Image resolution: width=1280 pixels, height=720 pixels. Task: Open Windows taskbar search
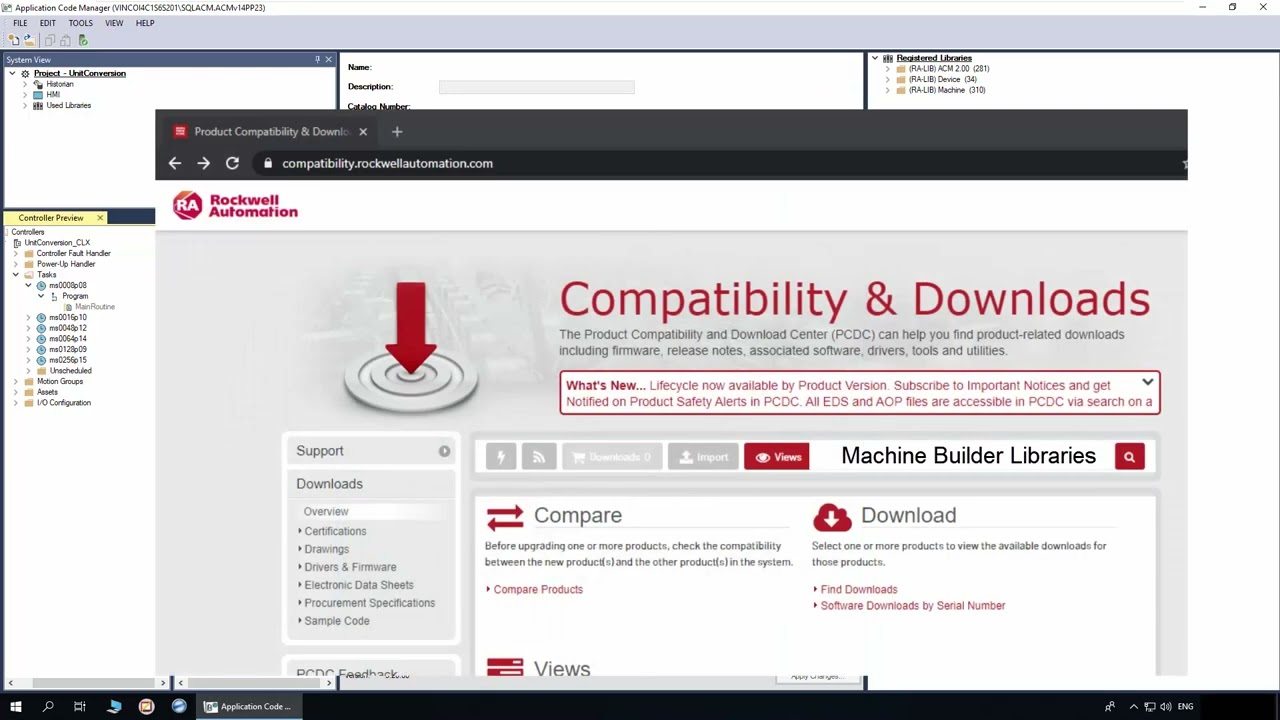(x=48, y=707)
